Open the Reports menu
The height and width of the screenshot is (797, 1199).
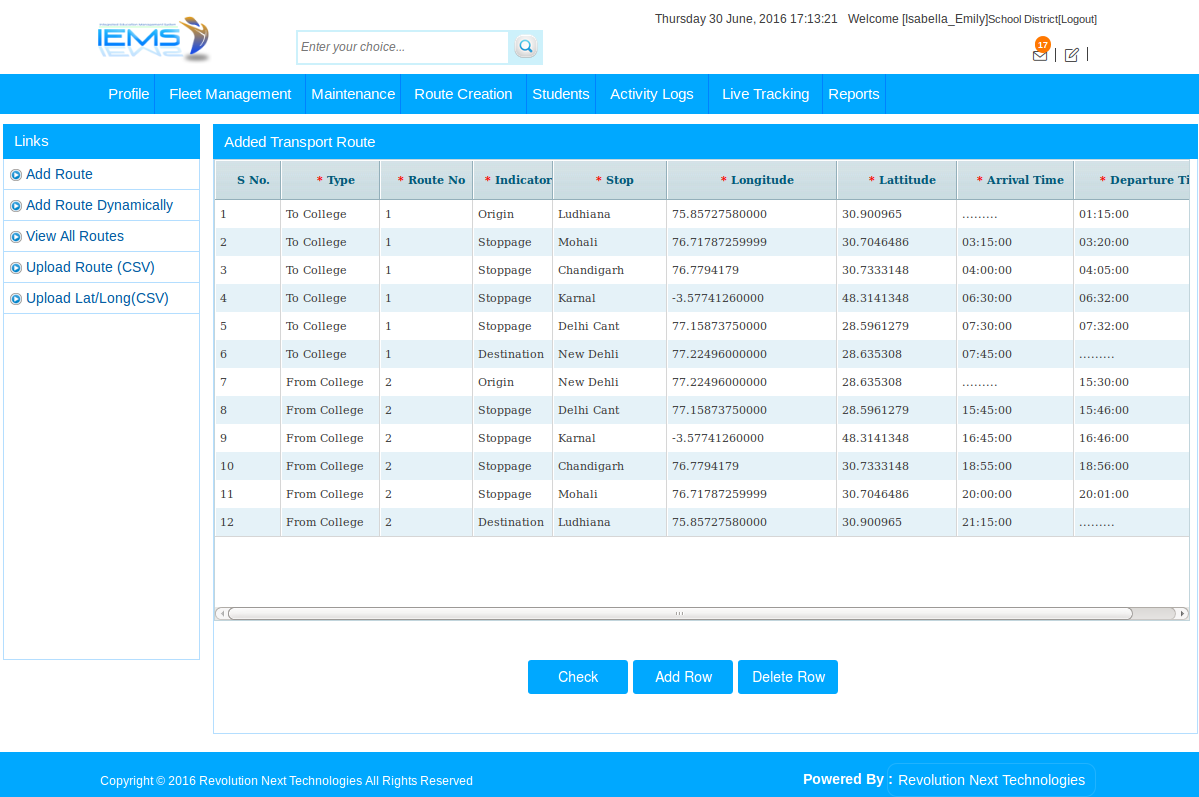(853, 94)
